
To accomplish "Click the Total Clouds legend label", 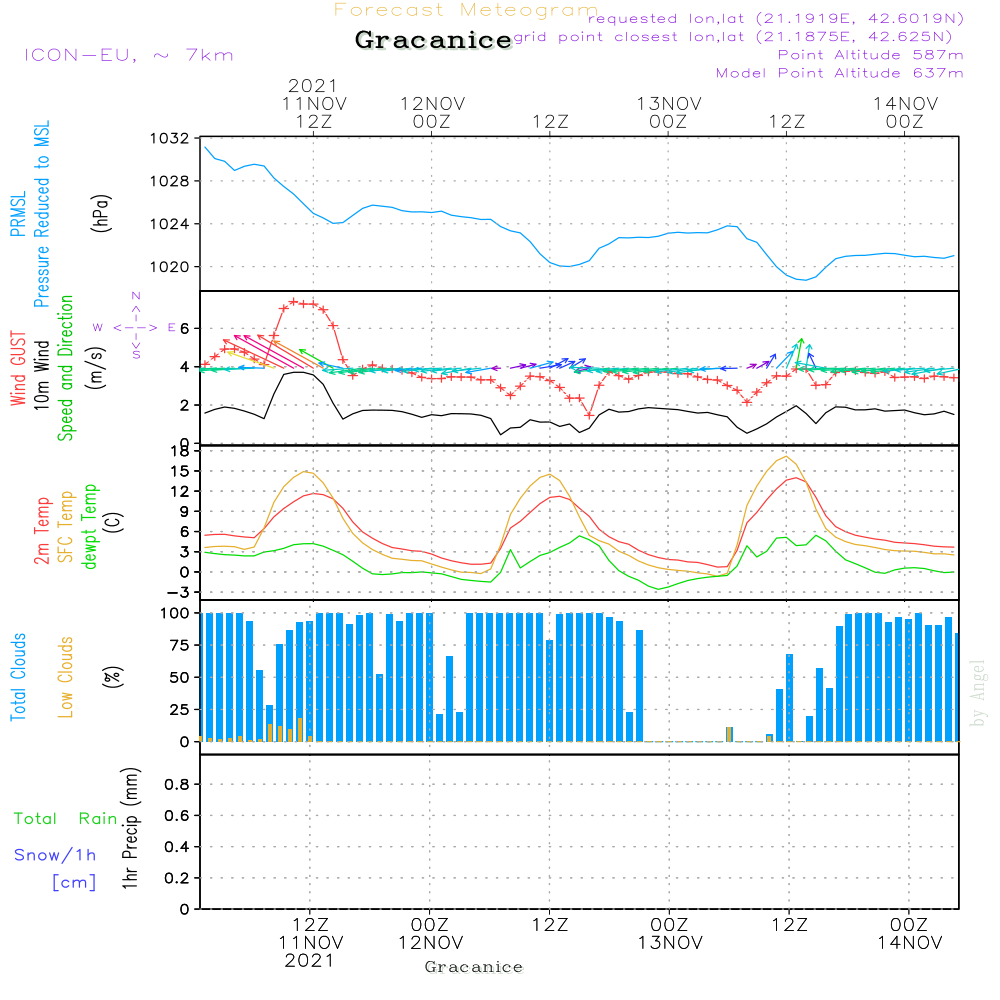I will pos(18,677).
